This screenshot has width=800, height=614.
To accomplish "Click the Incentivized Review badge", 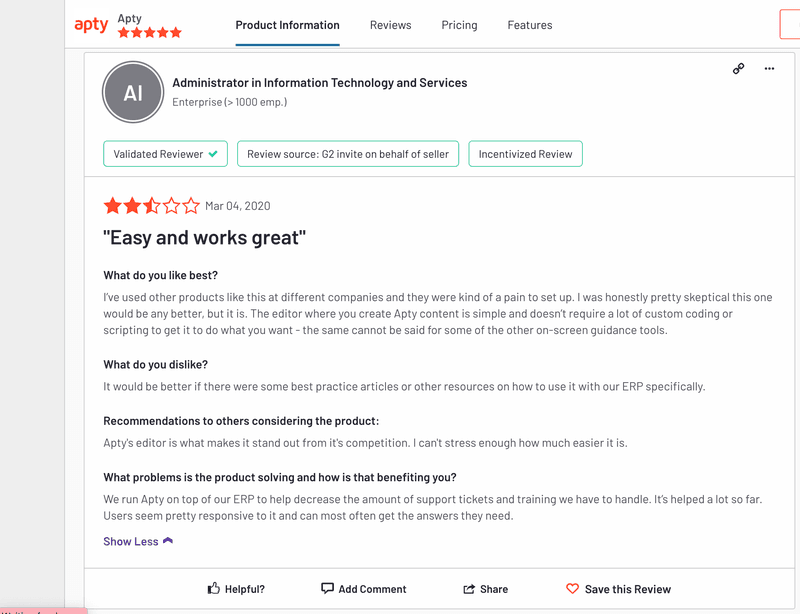I will (x=525, y=154).
